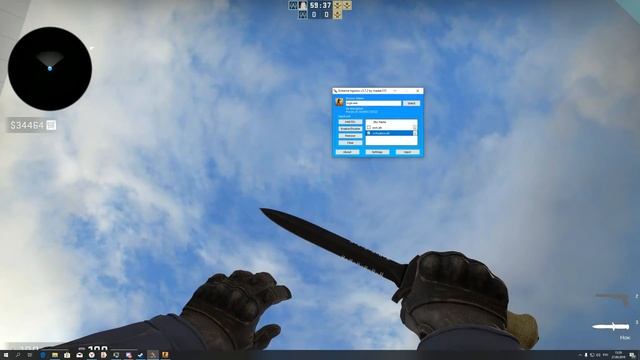Viewport: 640px width, 360px height.
Task: Click the Remove button in injector
Action: click(x=350, y=136)
